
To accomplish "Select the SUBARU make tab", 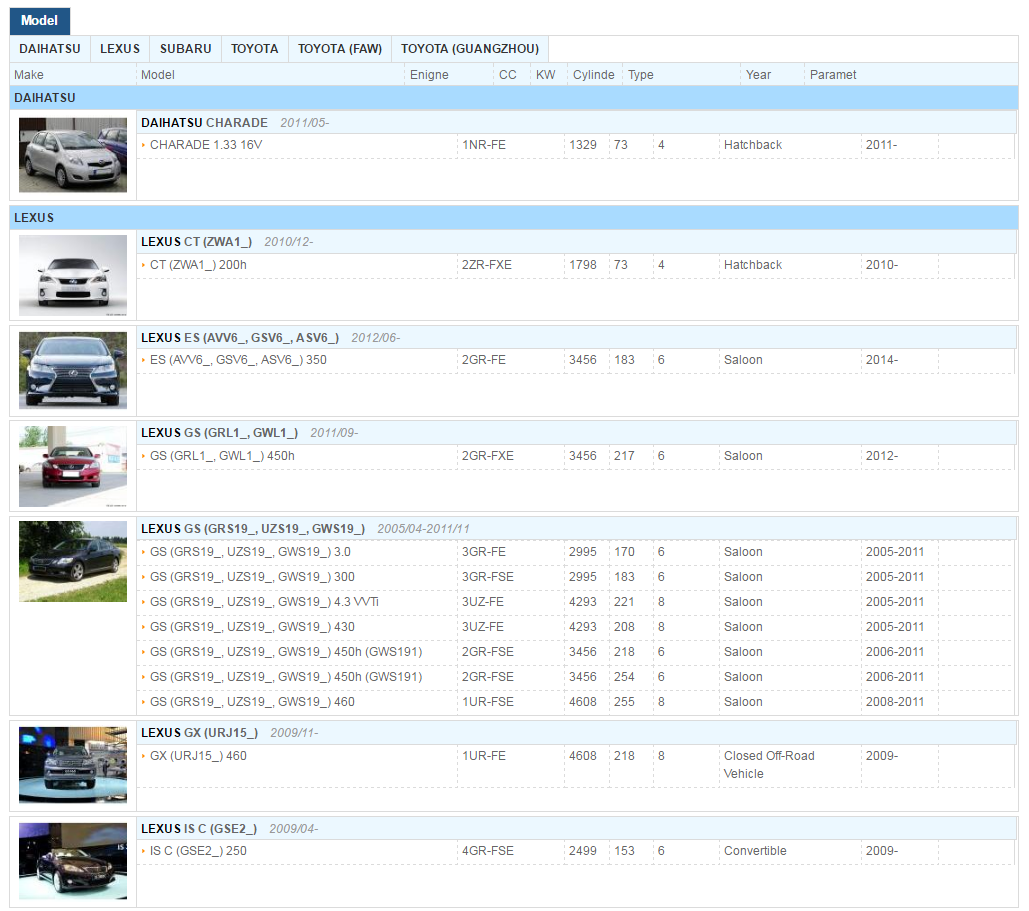I will (186, 49).
